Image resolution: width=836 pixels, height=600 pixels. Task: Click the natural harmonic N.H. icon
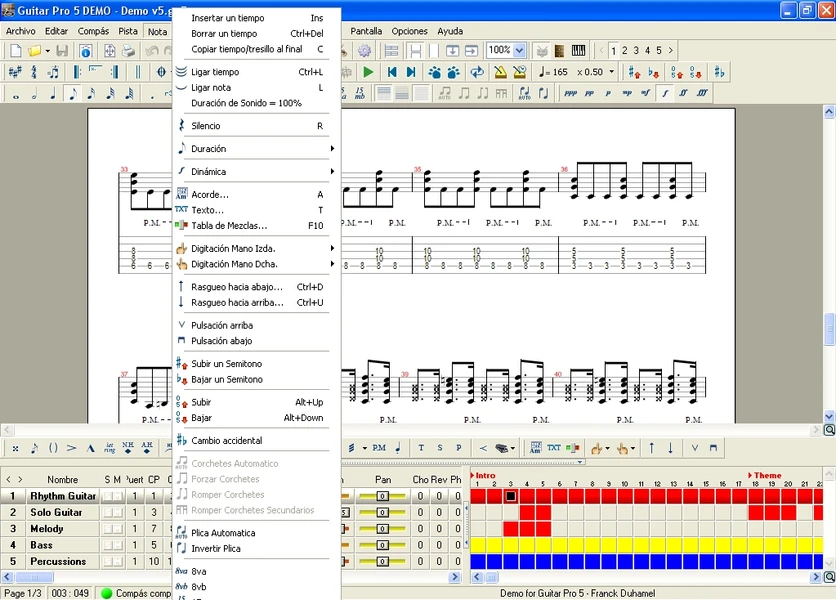pos(128,448)
